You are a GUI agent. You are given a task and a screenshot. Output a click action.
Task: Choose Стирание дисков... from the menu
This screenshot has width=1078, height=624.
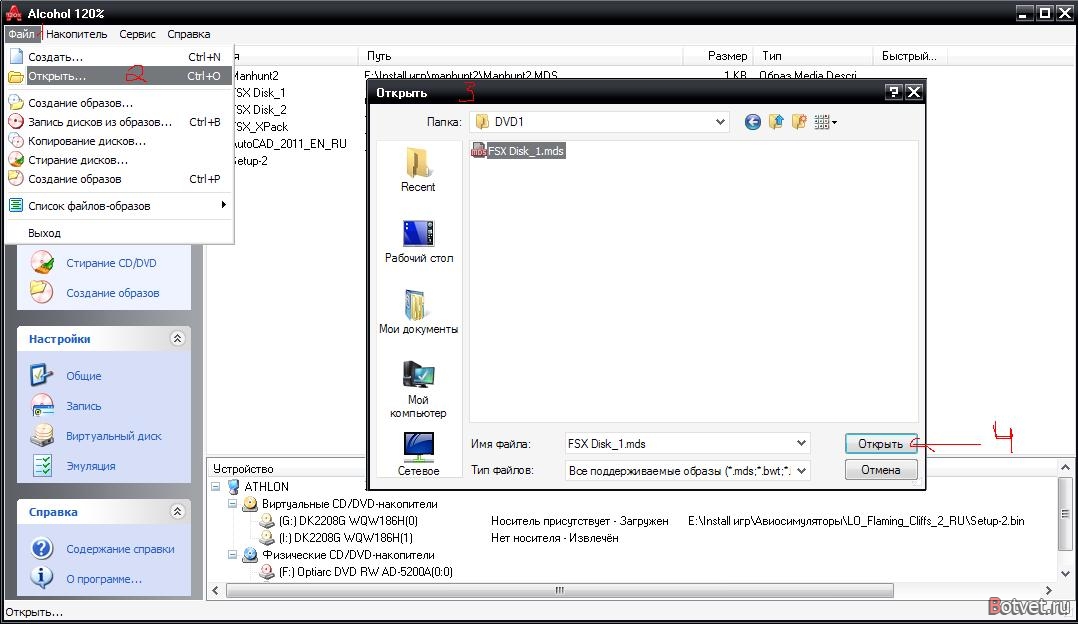click(119, 159)
